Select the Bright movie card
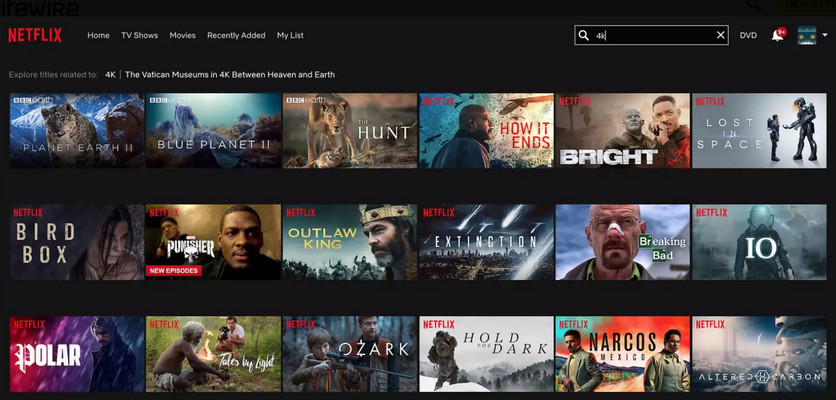Screen dimensions: 836x400 pyautogui.click(x=623, y=131)
